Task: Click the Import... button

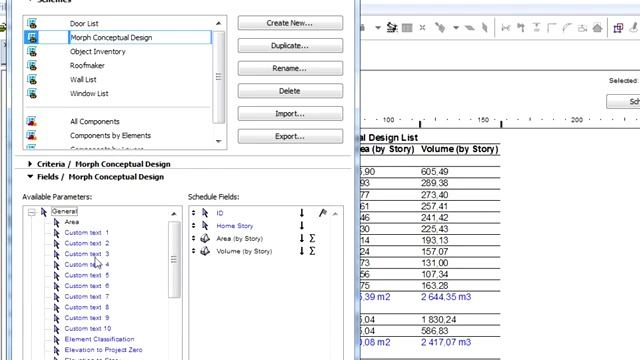Action: 290,113
